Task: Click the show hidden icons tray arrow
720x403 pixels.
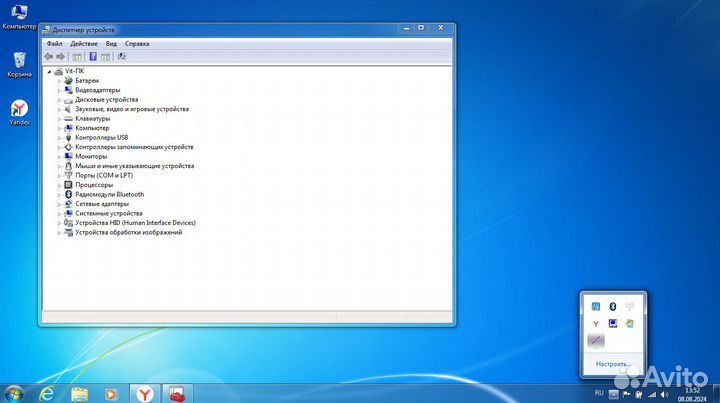Action: [613, 394]
